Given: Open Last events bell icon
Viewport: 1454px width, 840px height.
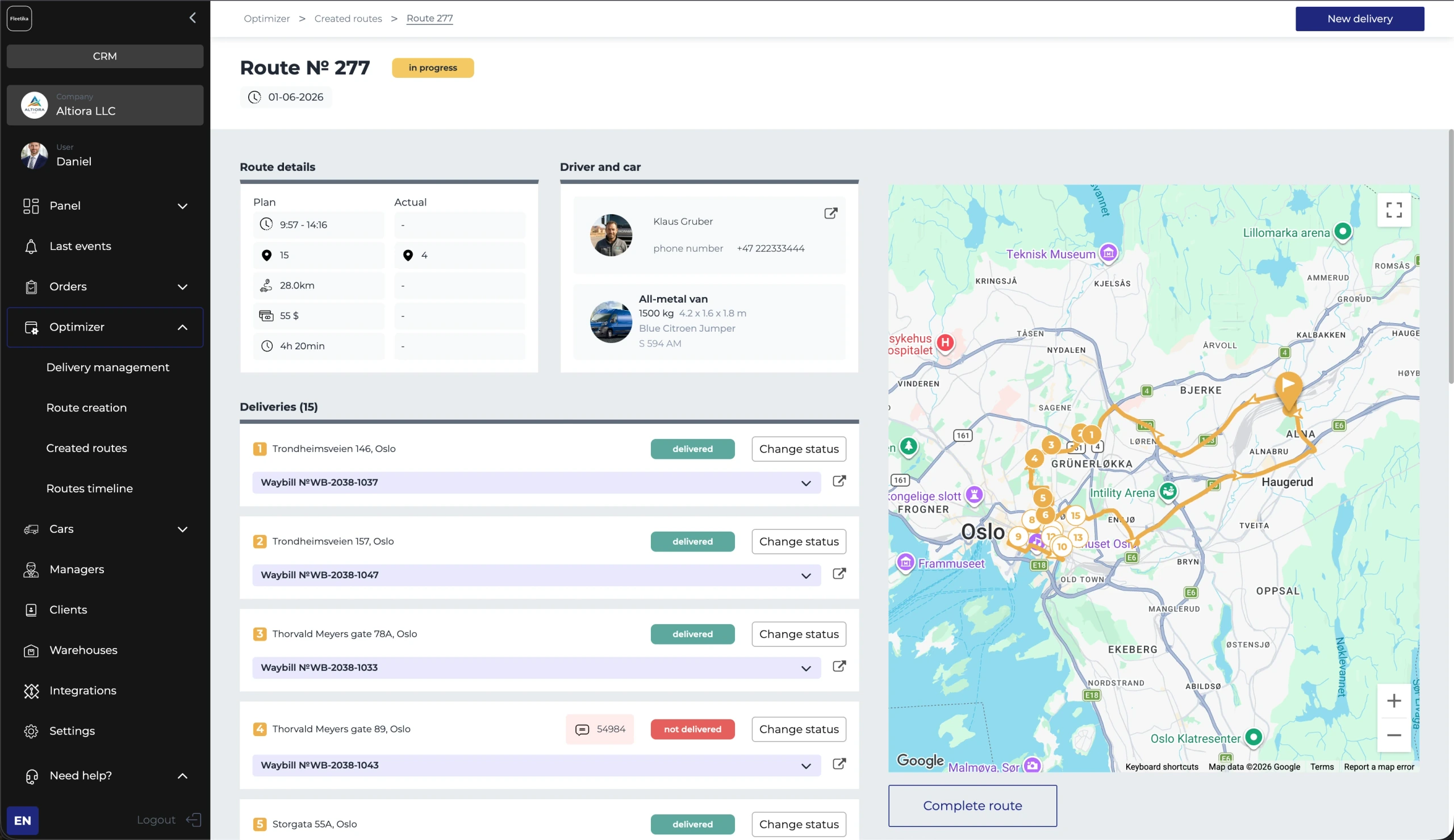Looking at the screenshot, I should tap(31, 246).
